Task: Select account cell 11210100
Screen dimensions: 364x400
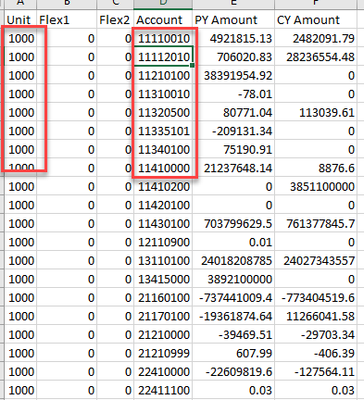Action: point(163,76)
